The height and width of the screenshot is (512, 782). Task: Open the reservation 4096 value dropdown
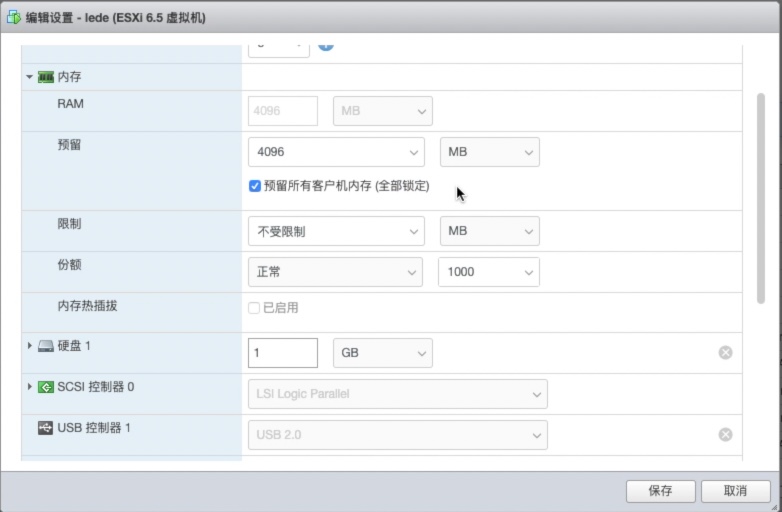click(336, 152)
